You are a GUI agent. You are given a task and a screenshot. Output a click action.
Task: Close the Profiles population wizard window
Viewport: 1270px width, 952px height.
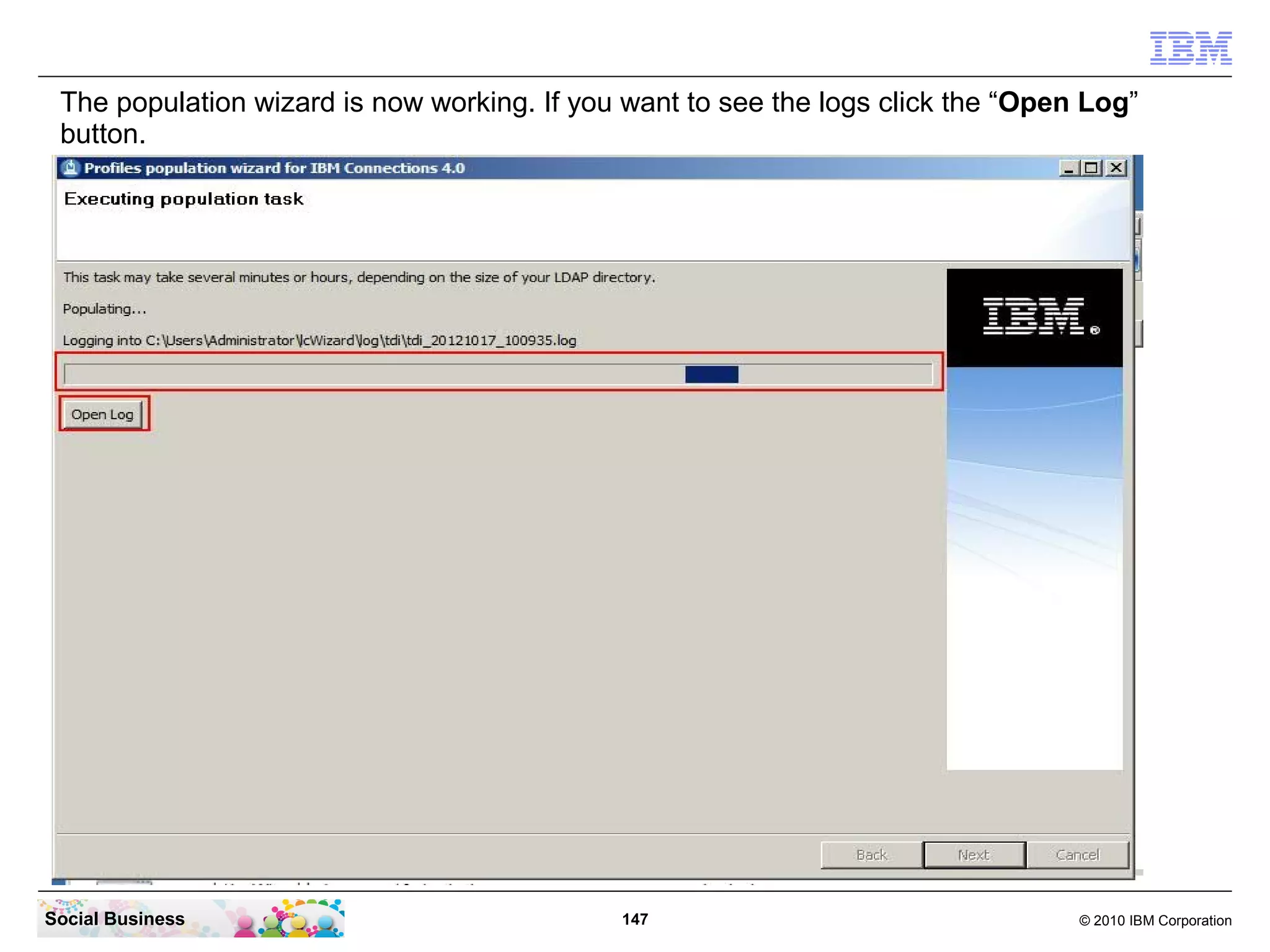1116,168
